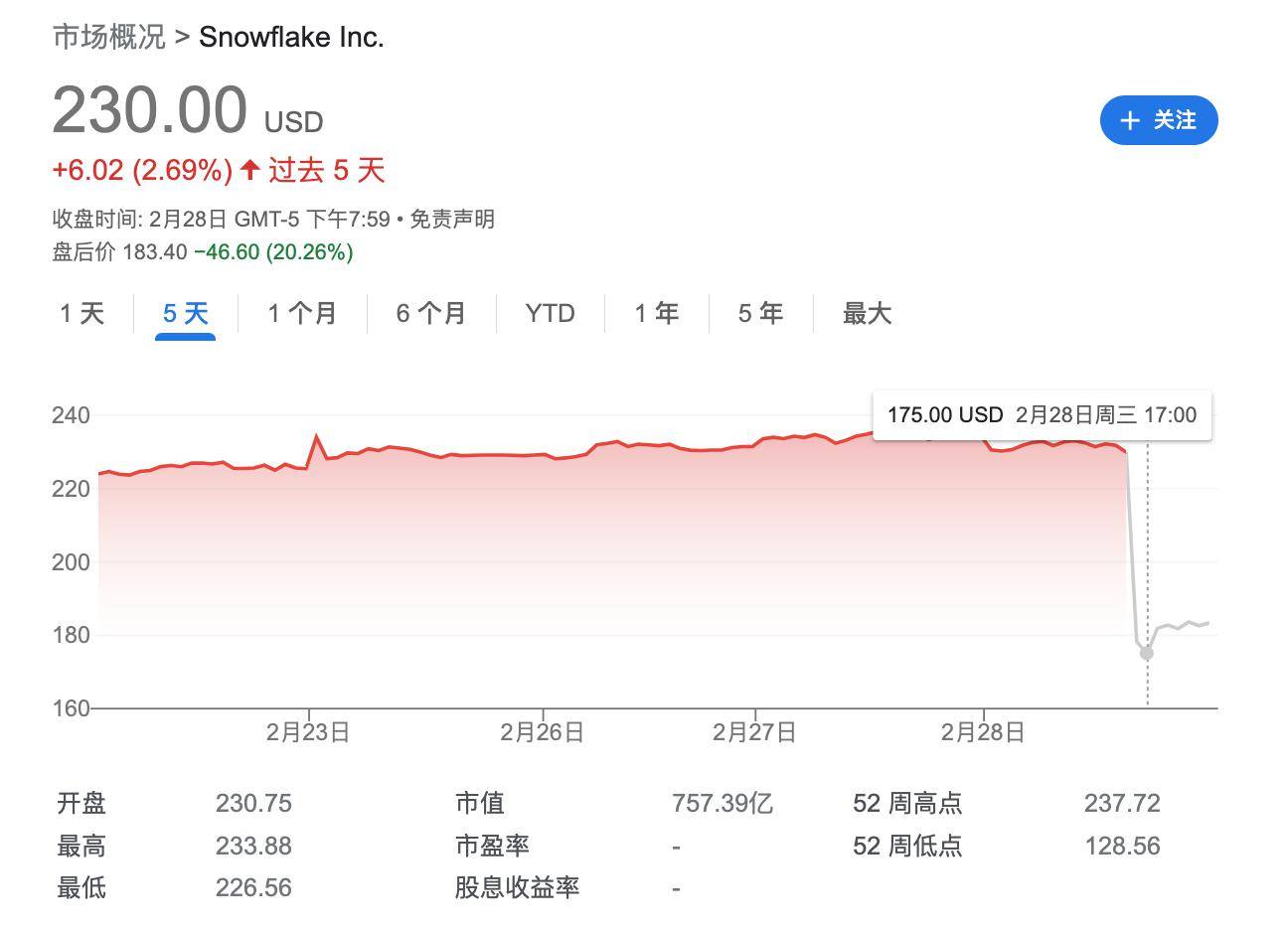Select the 1年 timeframe tab
The image size is (1288, 932).
(x=655, y=313)
